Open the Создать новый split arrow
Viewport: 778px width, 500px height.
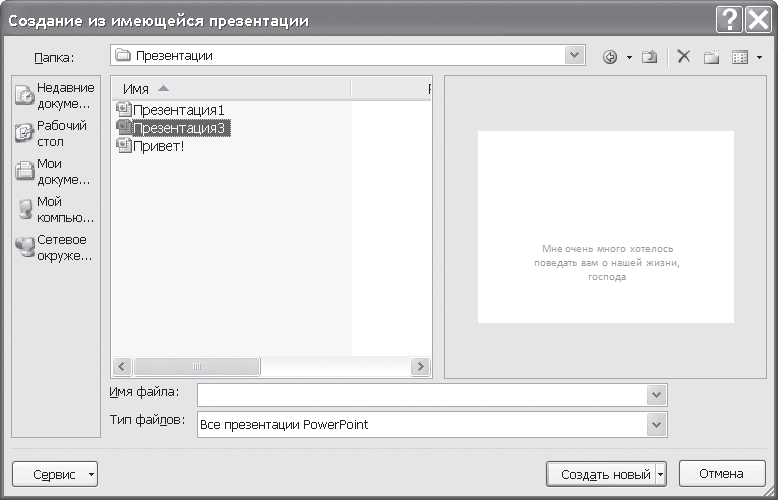click(x=660, y=474)
